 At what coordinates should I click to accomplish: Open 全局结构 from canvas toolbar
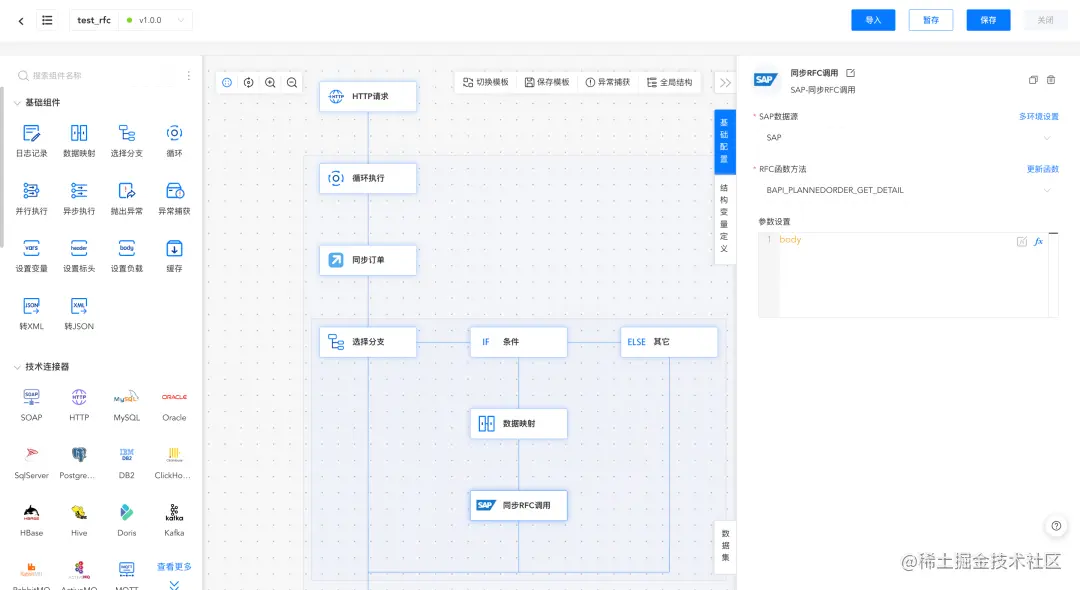coord(669,83)
